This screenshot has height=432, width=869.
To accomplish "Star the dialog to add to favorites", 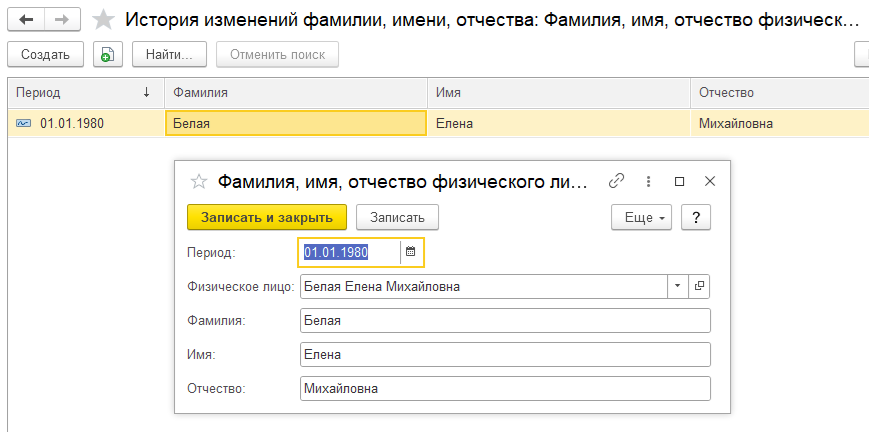I will (198, 181).
